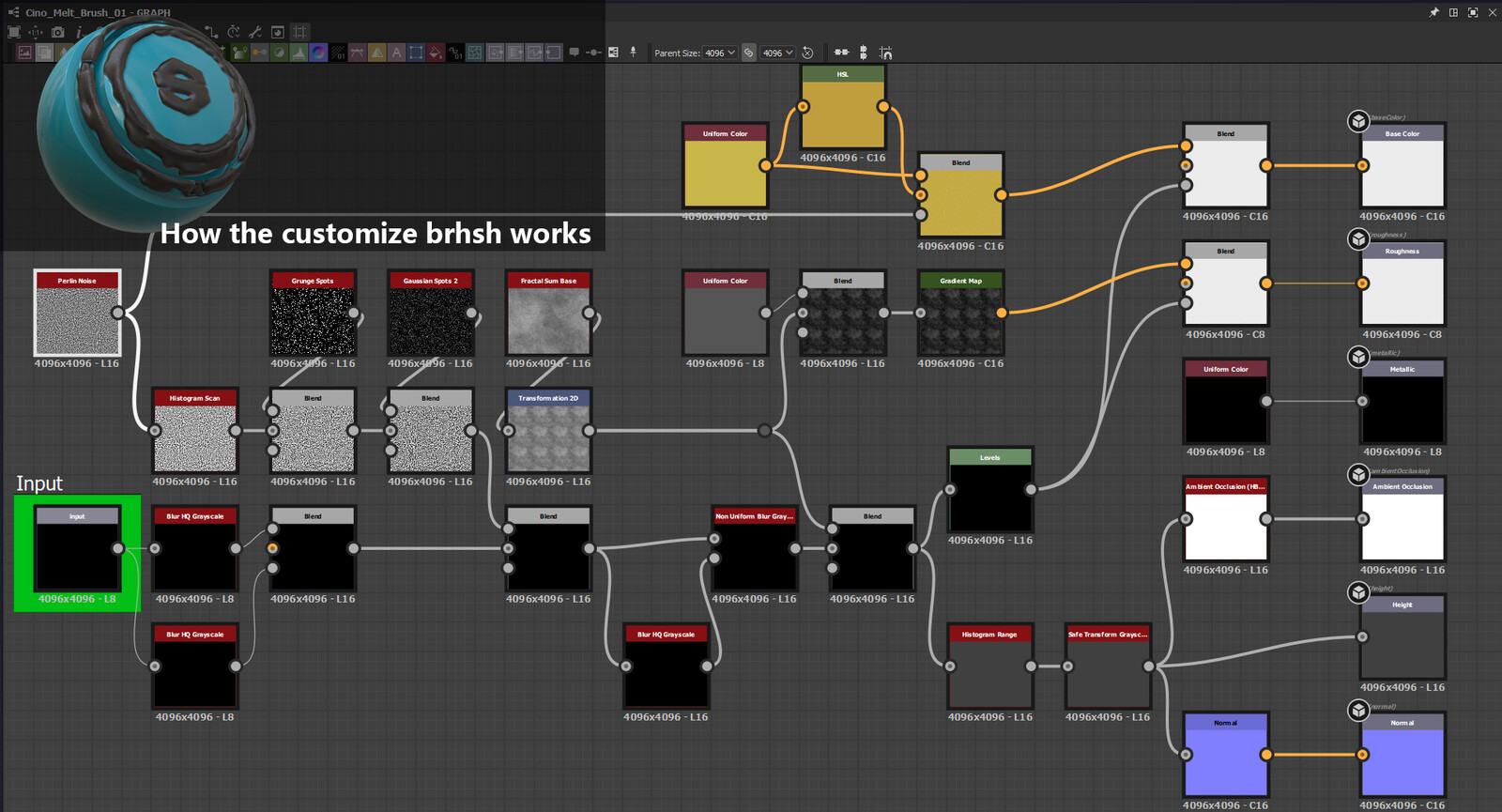
Task: Align selected nodes vertically
Action: (864, 53)
